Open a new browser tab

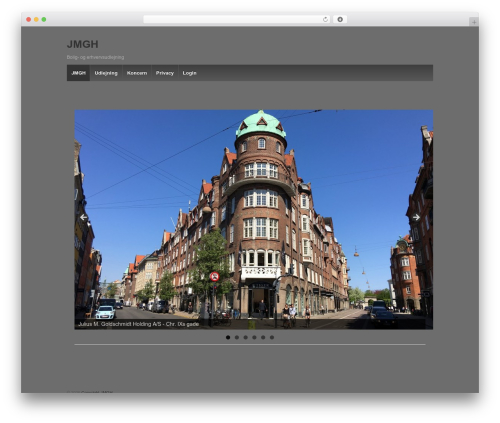474,22
